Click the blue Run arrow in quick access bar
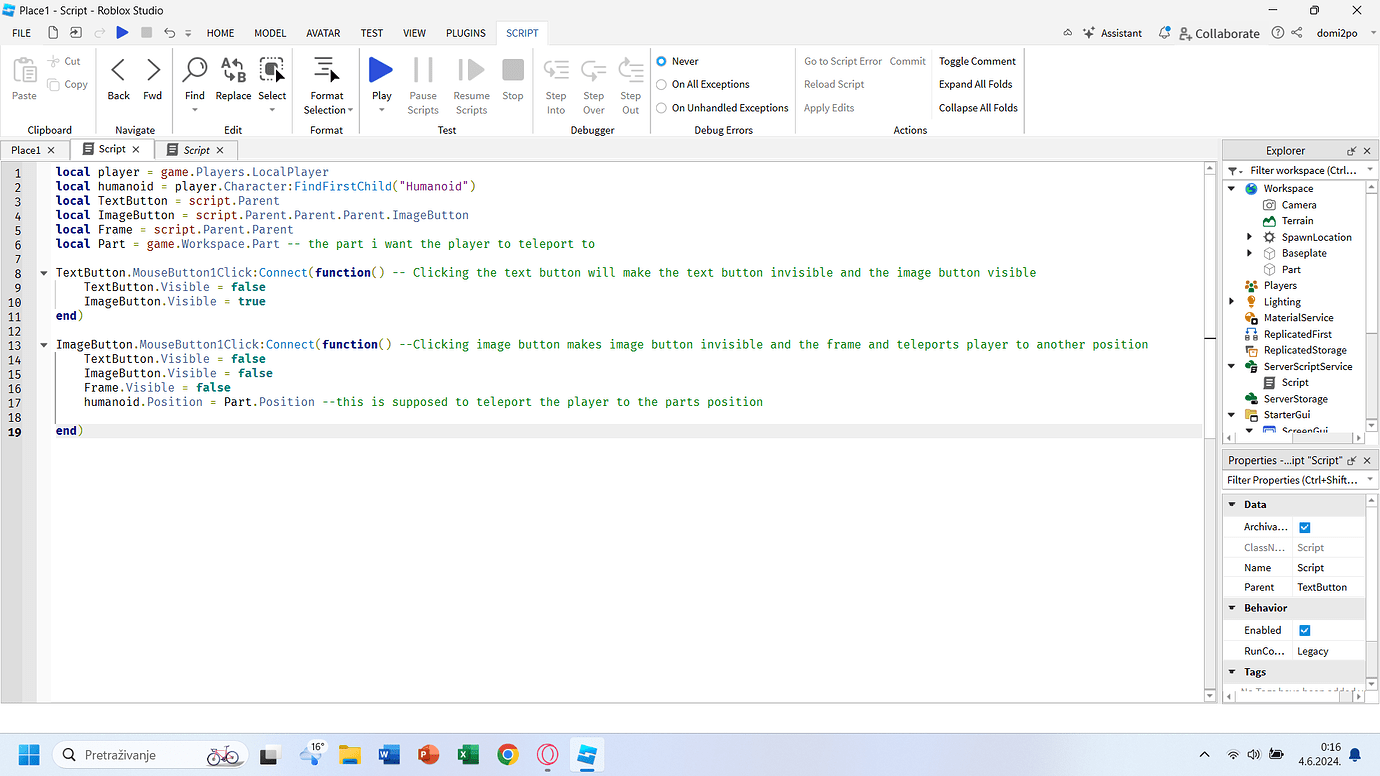 coord(122,33)
